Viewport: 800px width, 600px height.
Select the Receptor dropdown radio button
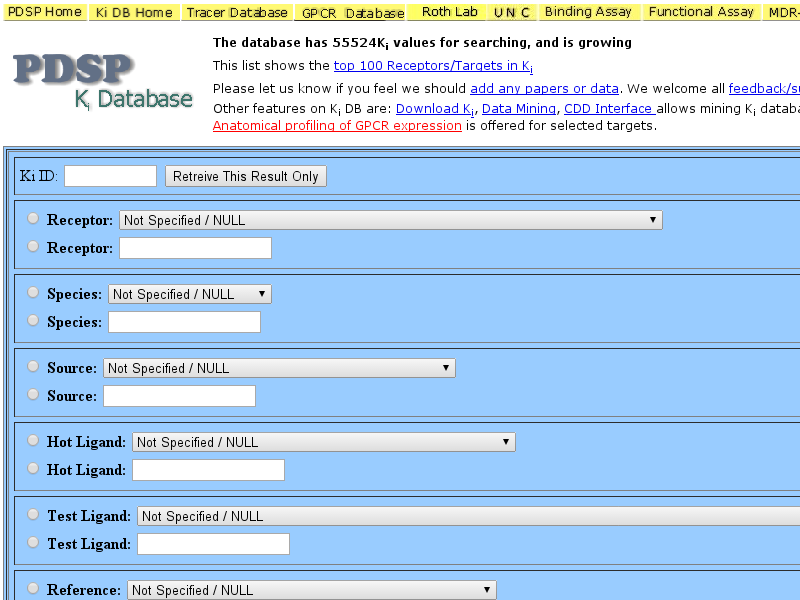[33, 219]
